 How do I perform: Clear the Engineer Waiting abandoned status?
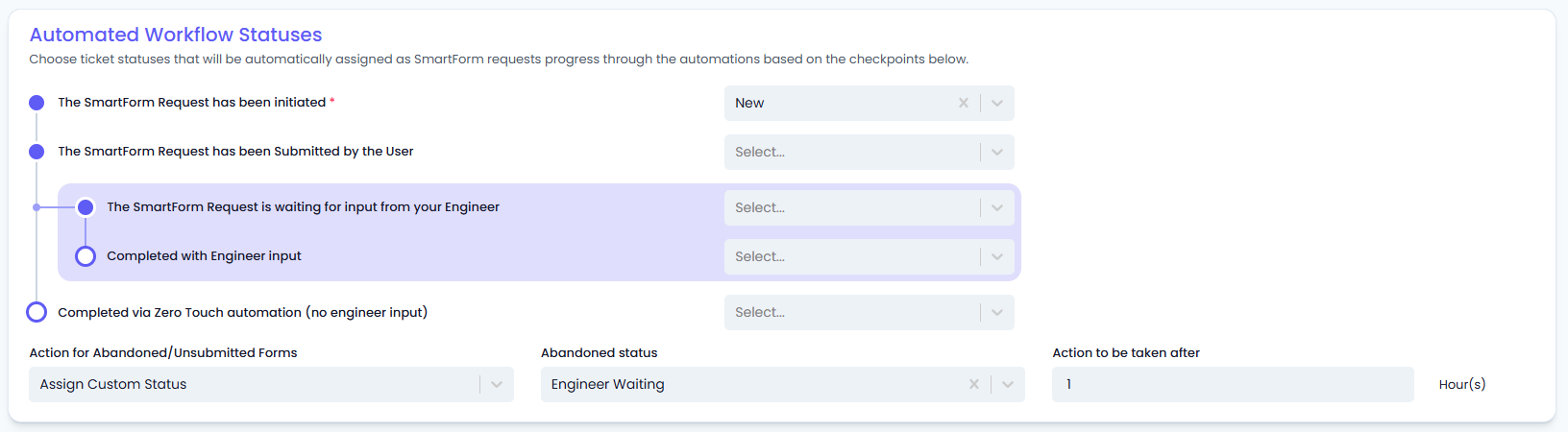tap(973, 384)
